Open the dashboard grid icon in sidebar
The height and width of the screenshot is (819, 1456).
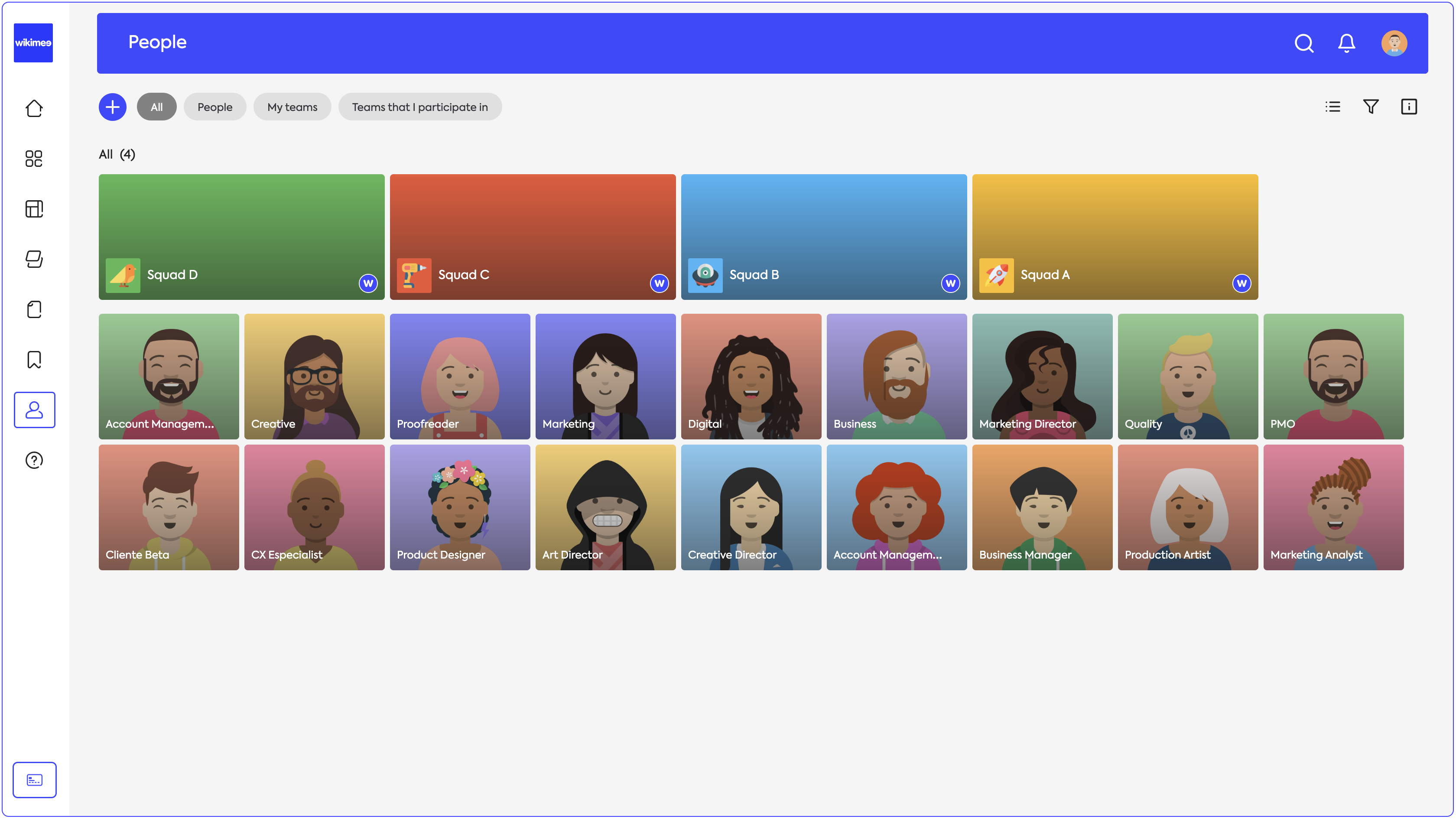[x=34, y=158]
